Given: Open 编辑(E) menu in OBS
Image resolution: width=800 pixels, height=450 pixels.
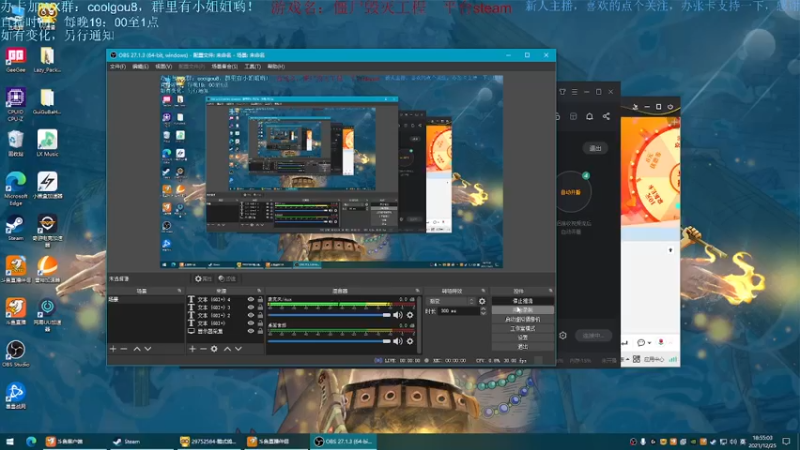Looking at the screenshot, I should click(x=140, y=66).
